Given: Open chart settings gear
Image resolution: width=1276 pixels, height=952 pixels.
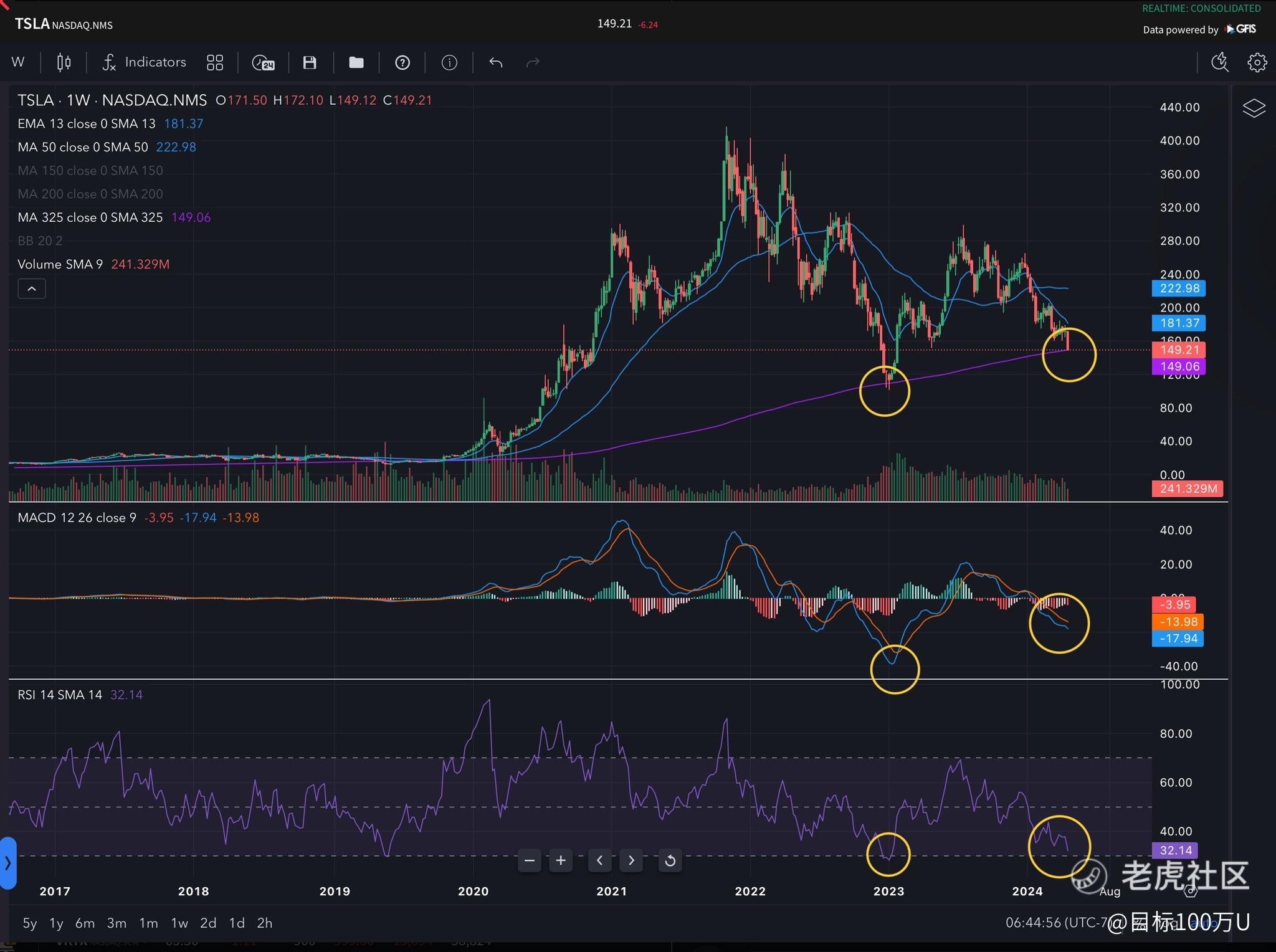Looking at the screenshot, I should [x=1257, y=62].
